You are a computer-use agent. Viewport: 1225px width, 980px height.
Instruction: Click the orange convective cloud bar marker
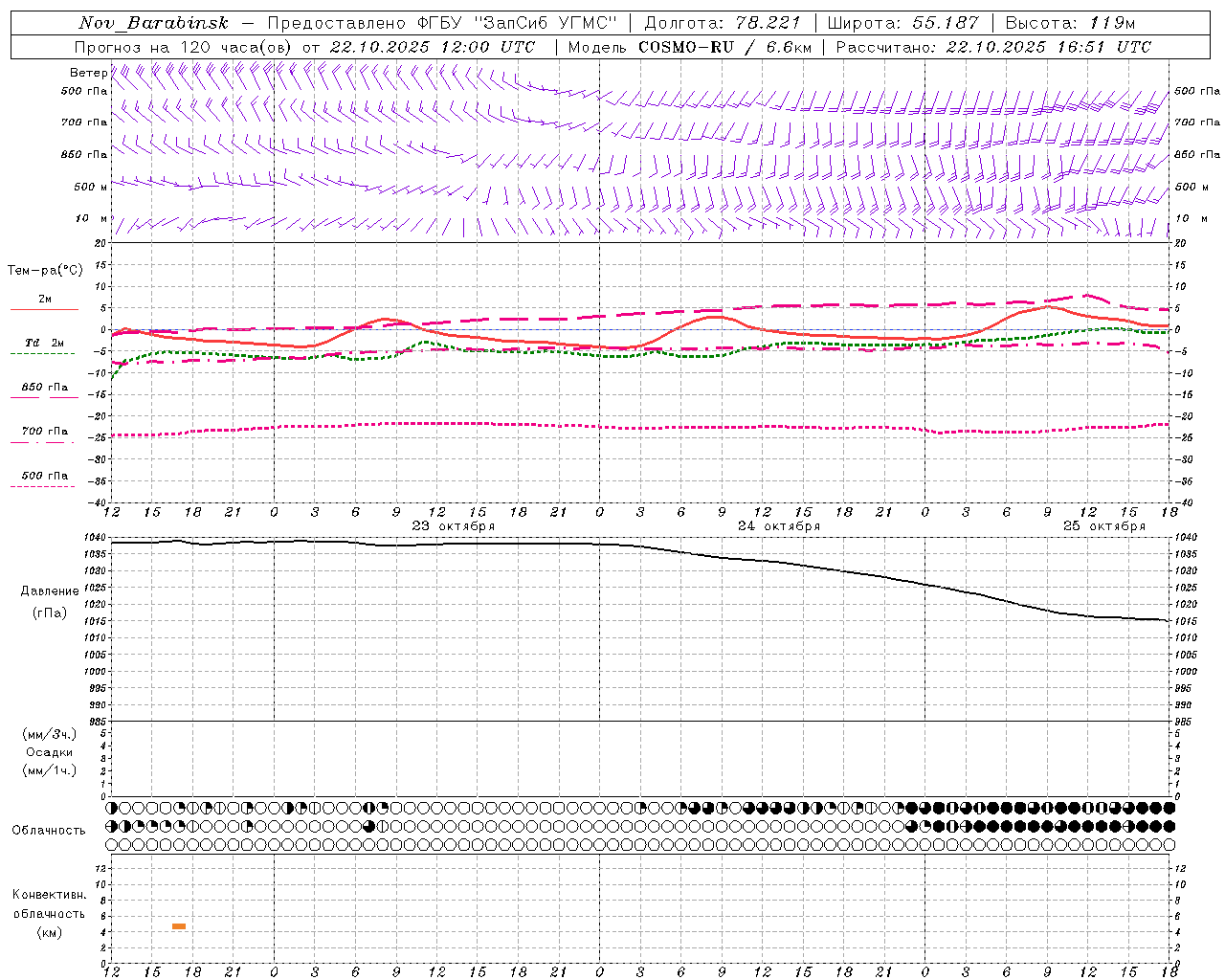click(x=179, y=926)
